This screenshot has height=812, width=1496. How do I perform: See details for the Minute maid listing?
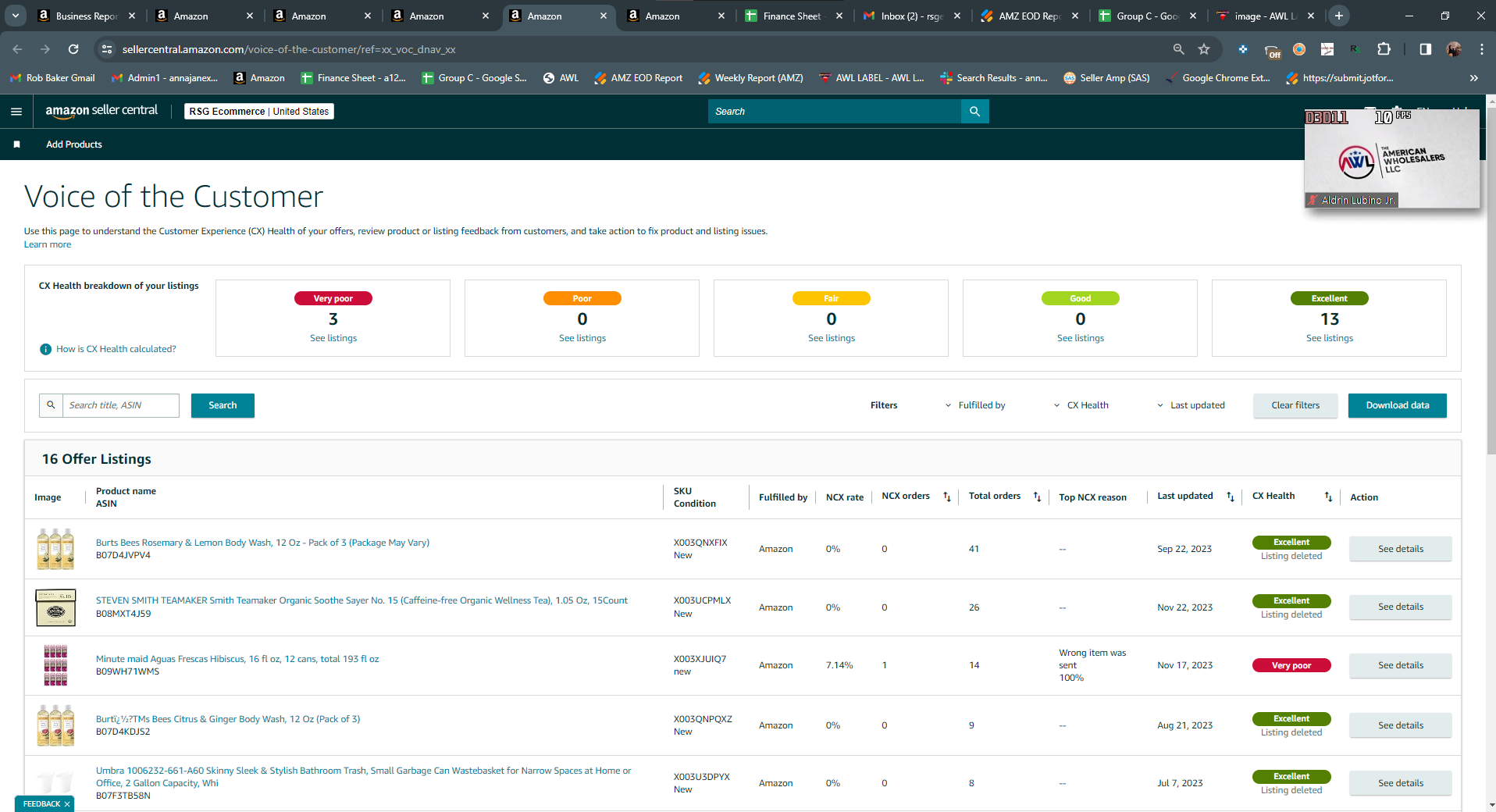point(1401,665)
